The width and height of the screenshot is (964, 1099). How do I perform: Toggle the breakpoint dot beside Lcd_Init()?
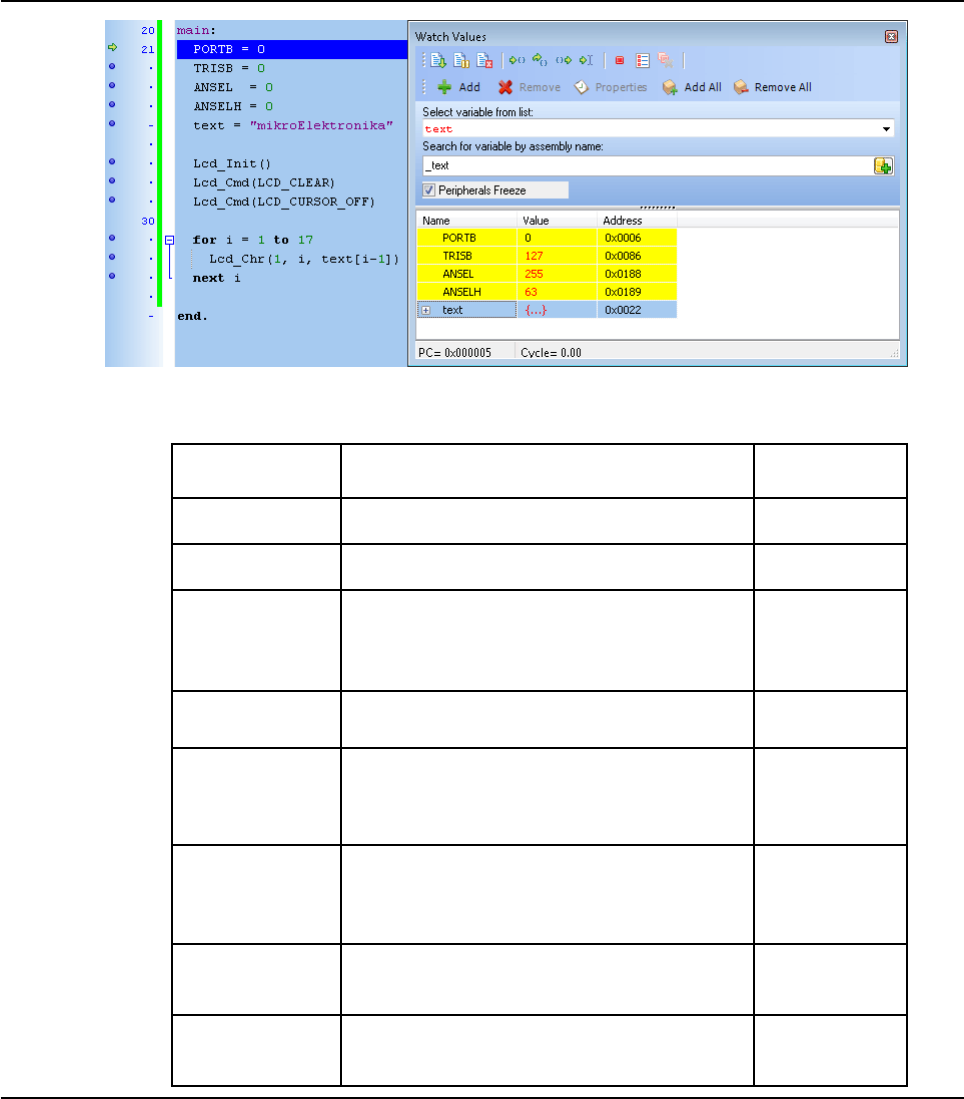pos(111,161)
